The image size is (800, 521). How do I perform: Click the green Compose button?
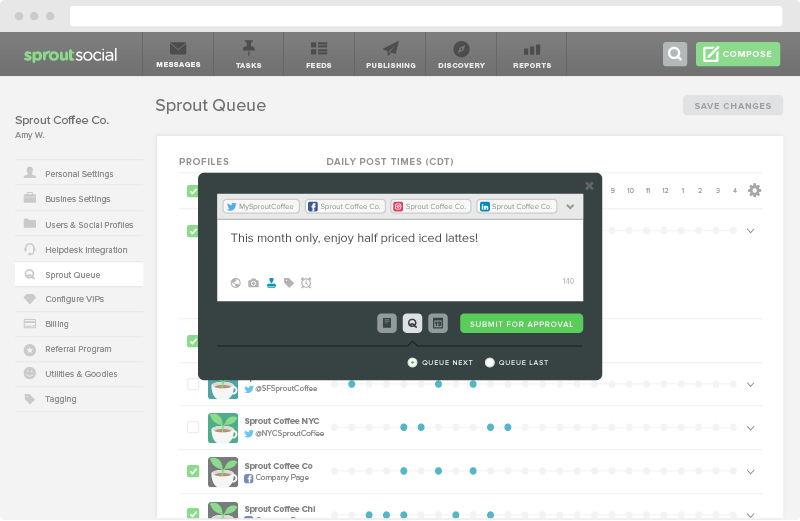(x=738, y=54)
